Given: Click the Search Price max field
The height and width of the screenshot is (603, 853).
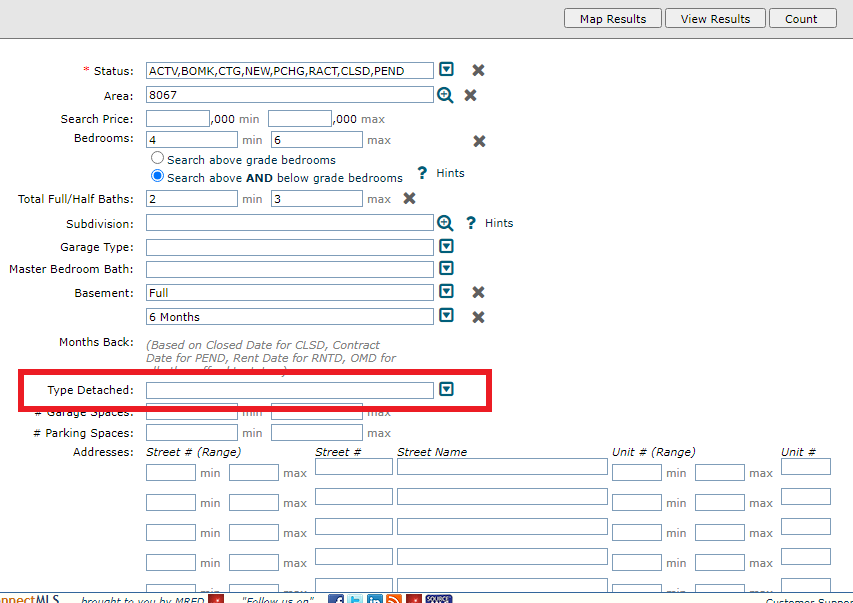Looking at the screenshot, I should pos(300,119).
